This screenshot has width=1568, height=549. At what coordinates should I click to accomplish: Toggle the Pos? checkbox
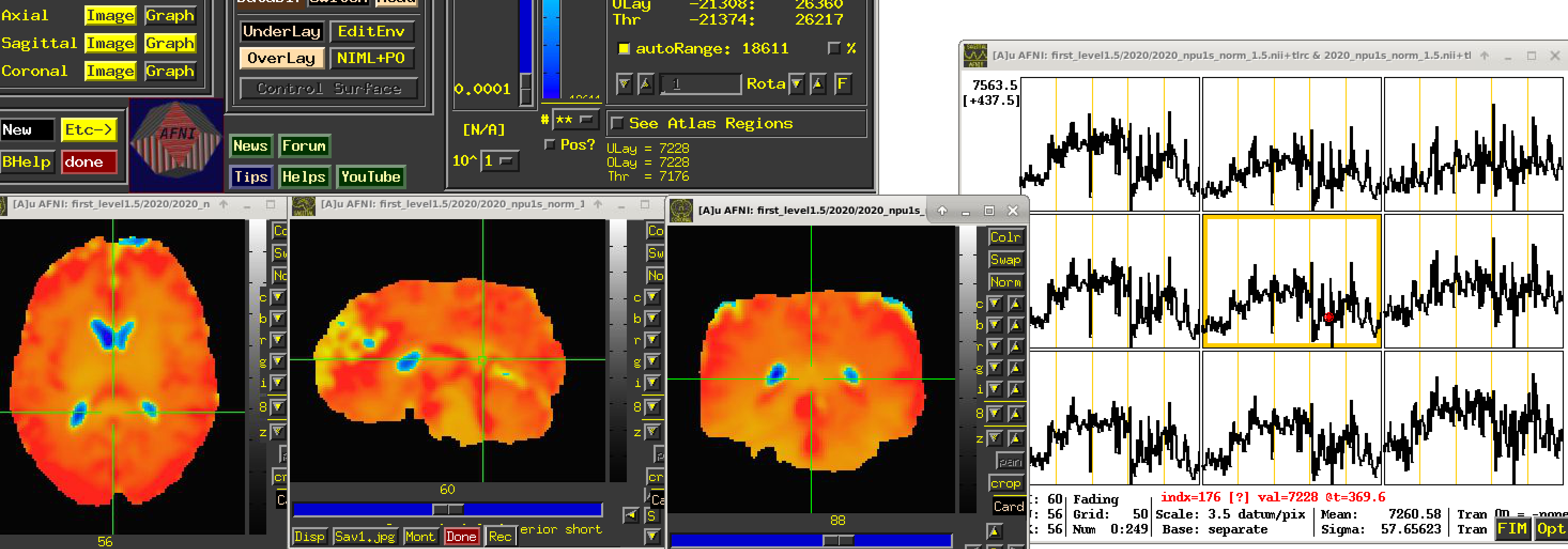pyautogui.click(x=550, y=145)
